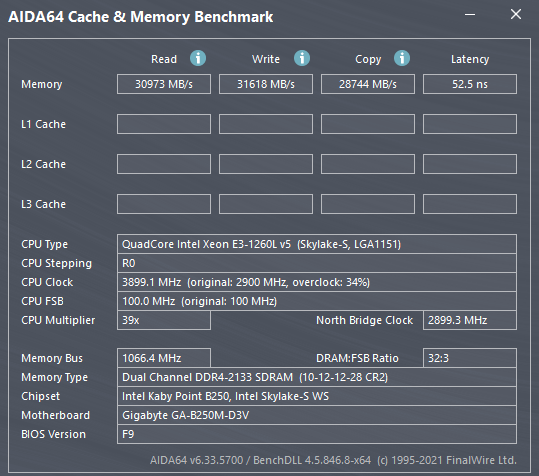
Task: Click the CPU Stepping value R0
Action: (317, 263)
